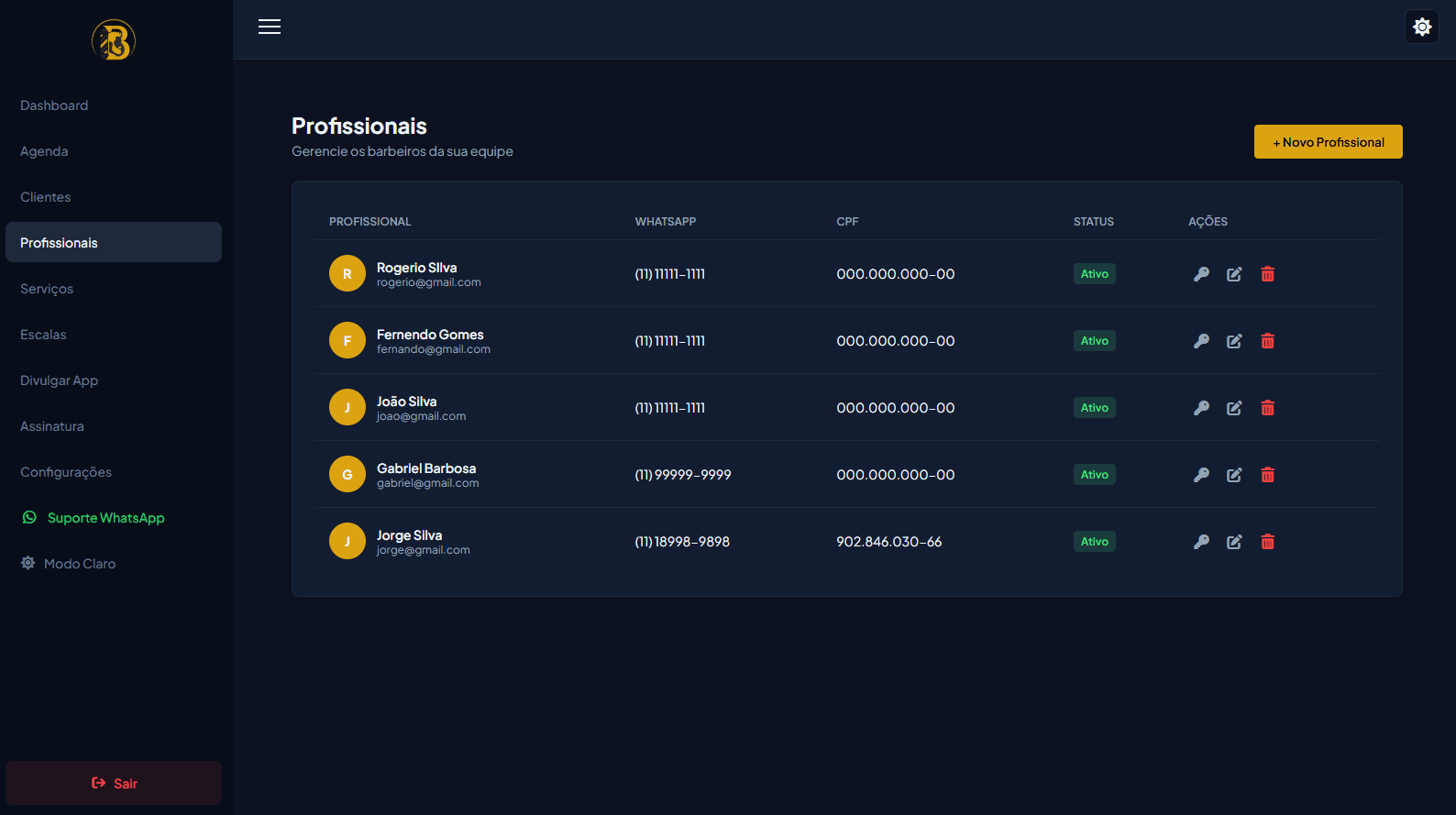Select Profissionais in the sidebar
Screen dimensions: 1456x815
tap(114, 242)
